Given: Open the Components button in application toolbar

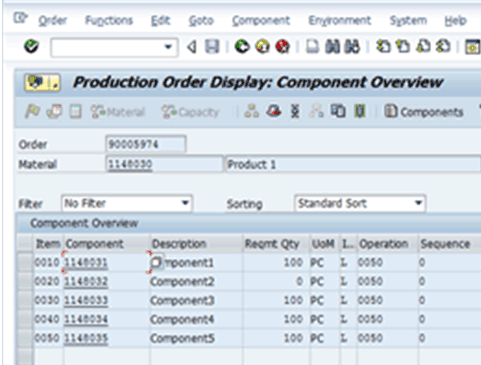Looking at the screenshot, I should point(424,112).
